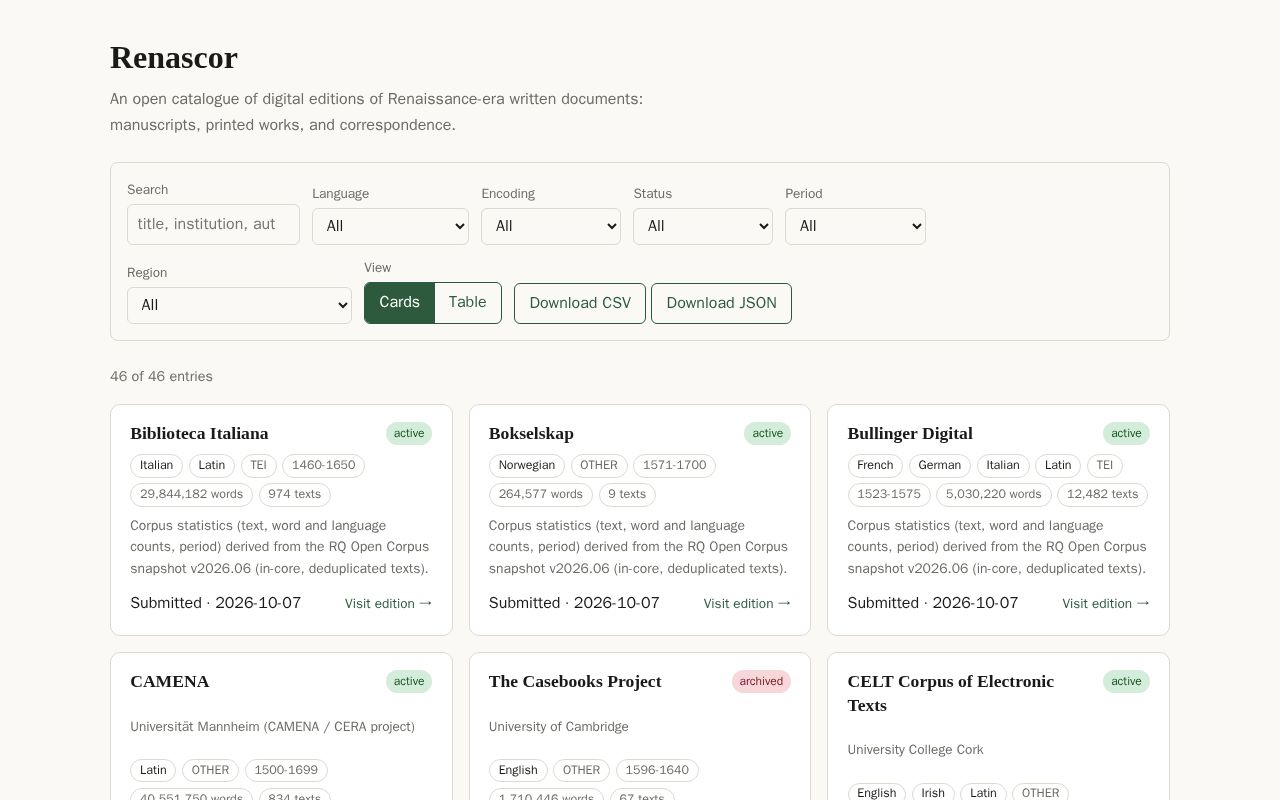Click the 1596-1640 period tag
The height and width of the screenshot is (800, 1280).
(657, 771)
